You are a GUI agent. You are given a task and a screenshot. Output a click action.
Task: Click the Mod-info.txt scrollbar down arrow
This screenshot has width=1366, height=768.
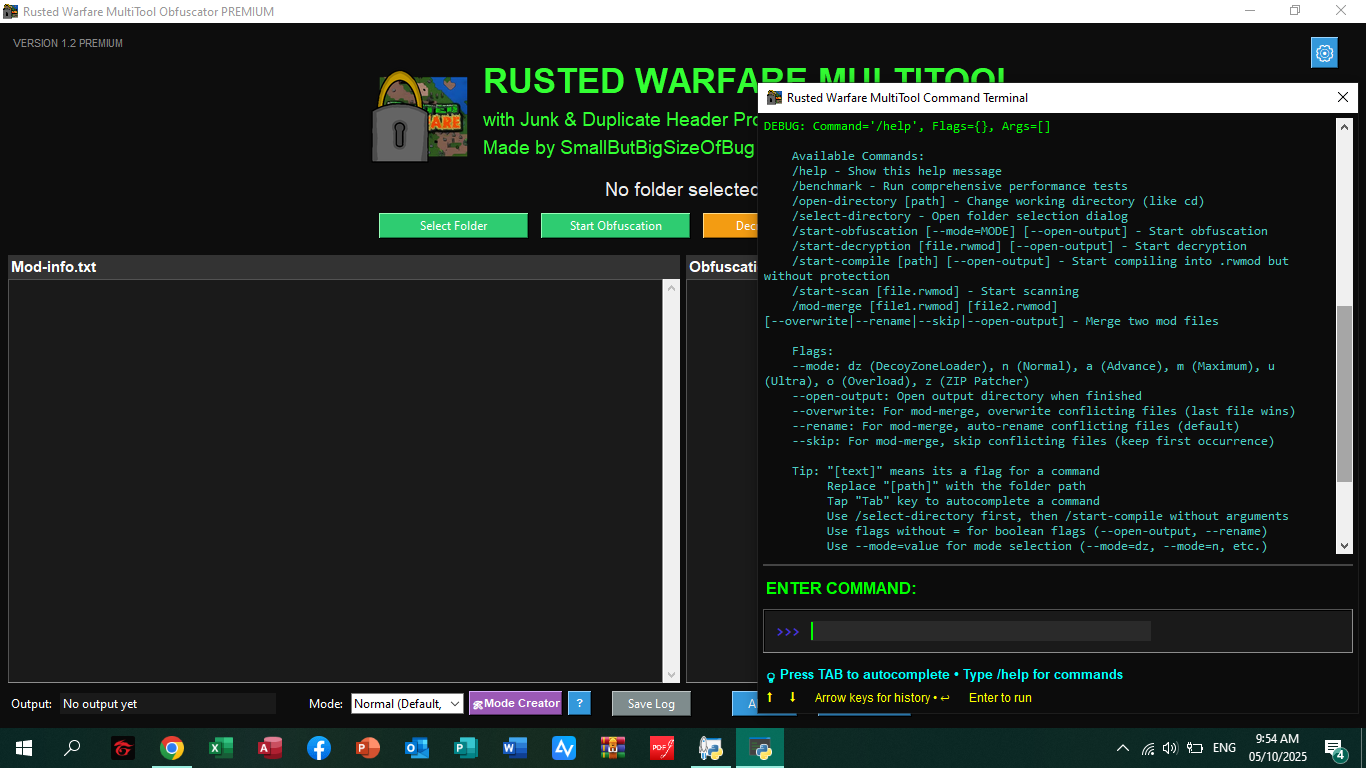click(x=671, y=674)
